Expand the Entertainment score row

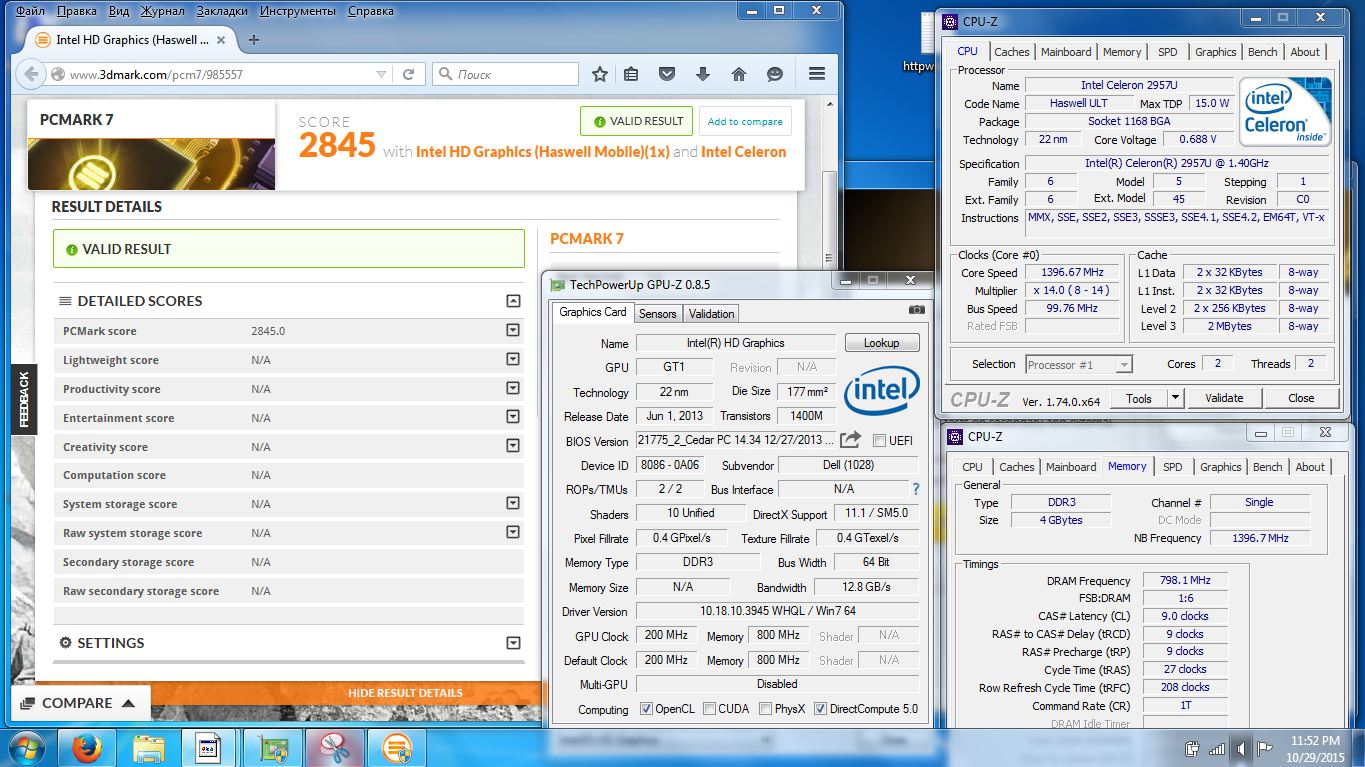(x=513, y=417)
